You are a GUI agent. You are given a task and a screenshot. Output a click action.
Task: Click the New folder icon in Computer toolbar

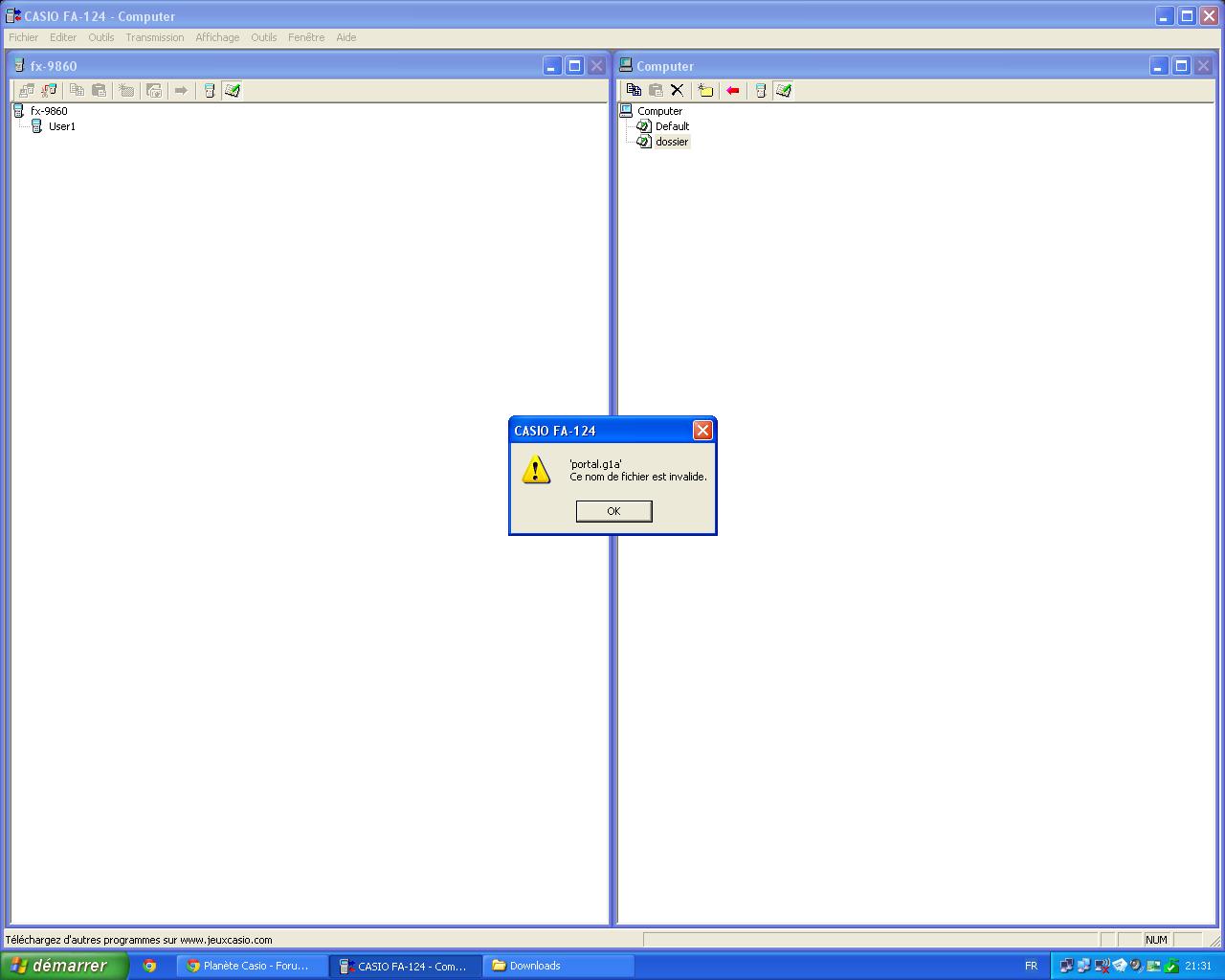pos(705,90)
